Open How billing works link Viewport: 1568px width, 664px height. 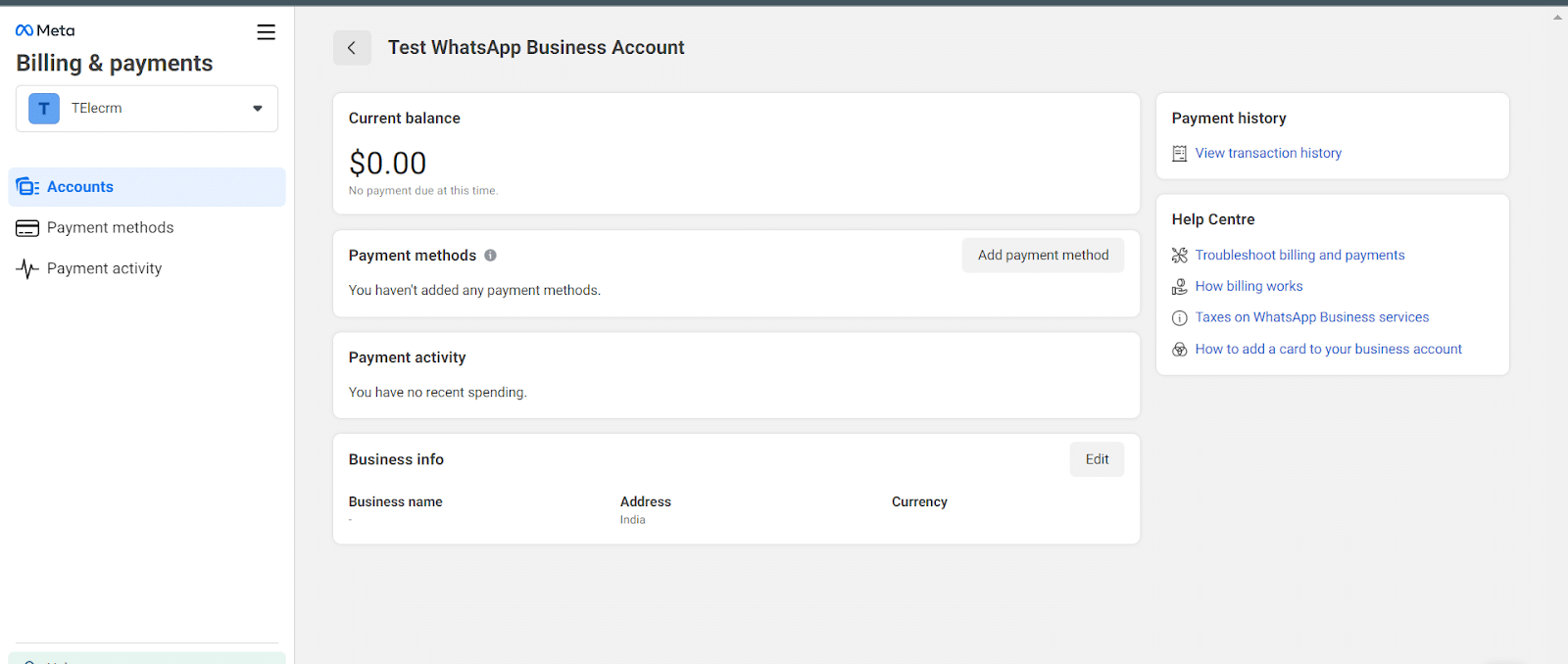tap(1249, 286)
